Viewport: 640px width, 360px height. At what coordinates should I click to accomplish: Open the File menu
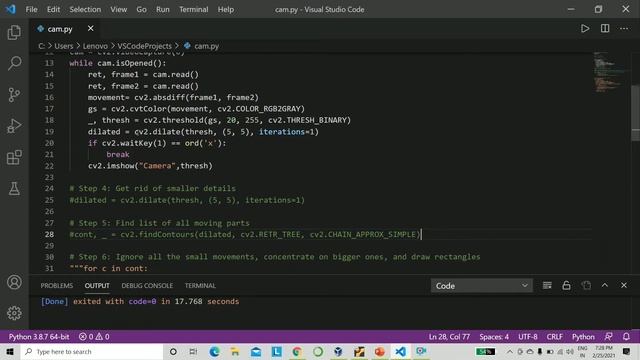(31, 9)
